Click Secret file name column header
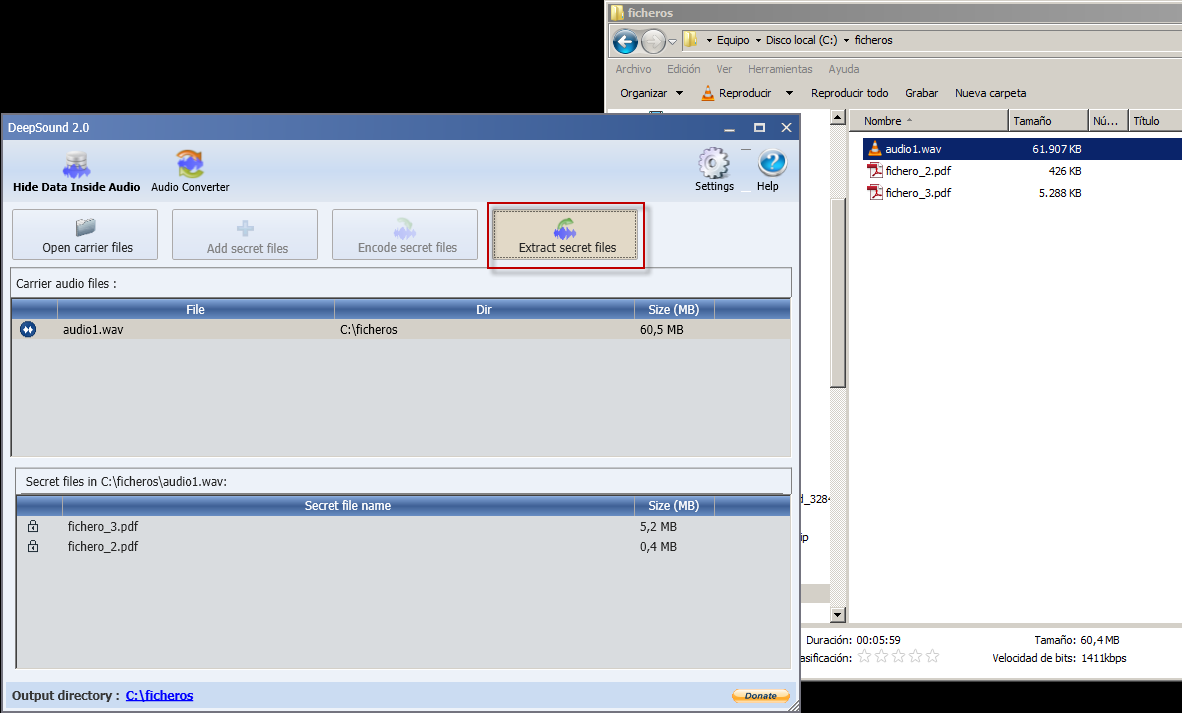 pos(348,506)
